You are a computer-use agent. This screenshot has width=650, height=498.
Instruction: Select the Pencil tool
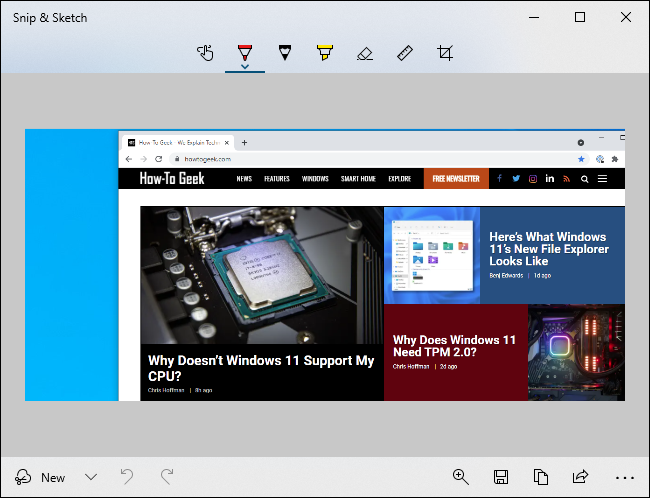(x=285, y=52)
